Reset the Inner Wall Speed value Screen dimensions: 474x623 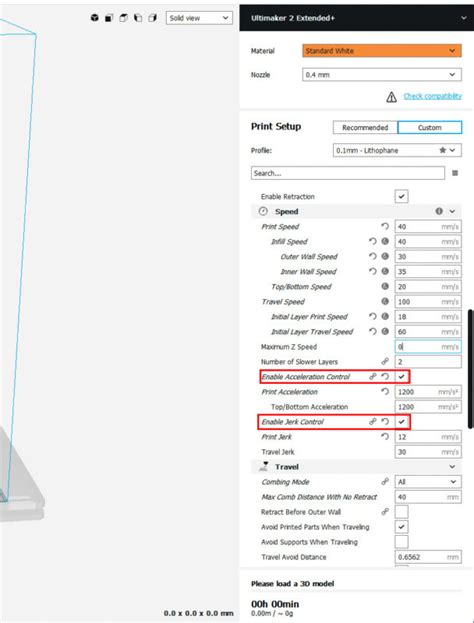point(373,271)
